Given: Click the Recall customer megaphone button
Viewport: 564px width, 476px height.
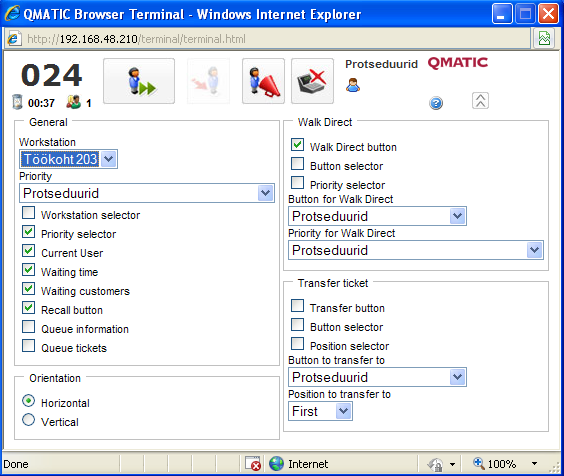Looking at the screenshot, I should (x=263, y=81).
